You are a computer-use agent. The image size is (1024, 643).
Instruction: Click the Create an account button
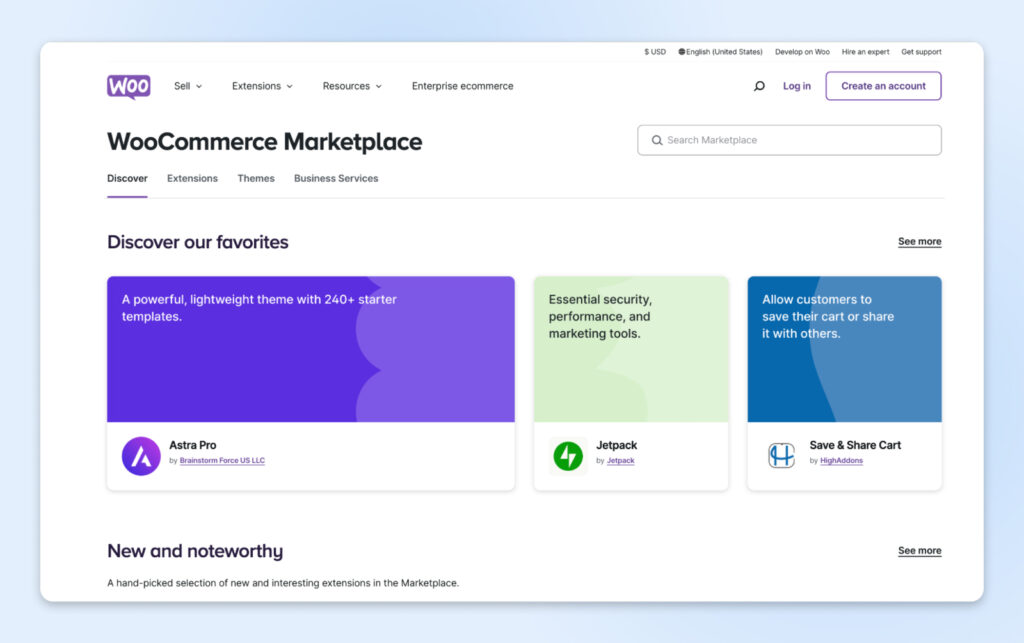coord(883,86)
